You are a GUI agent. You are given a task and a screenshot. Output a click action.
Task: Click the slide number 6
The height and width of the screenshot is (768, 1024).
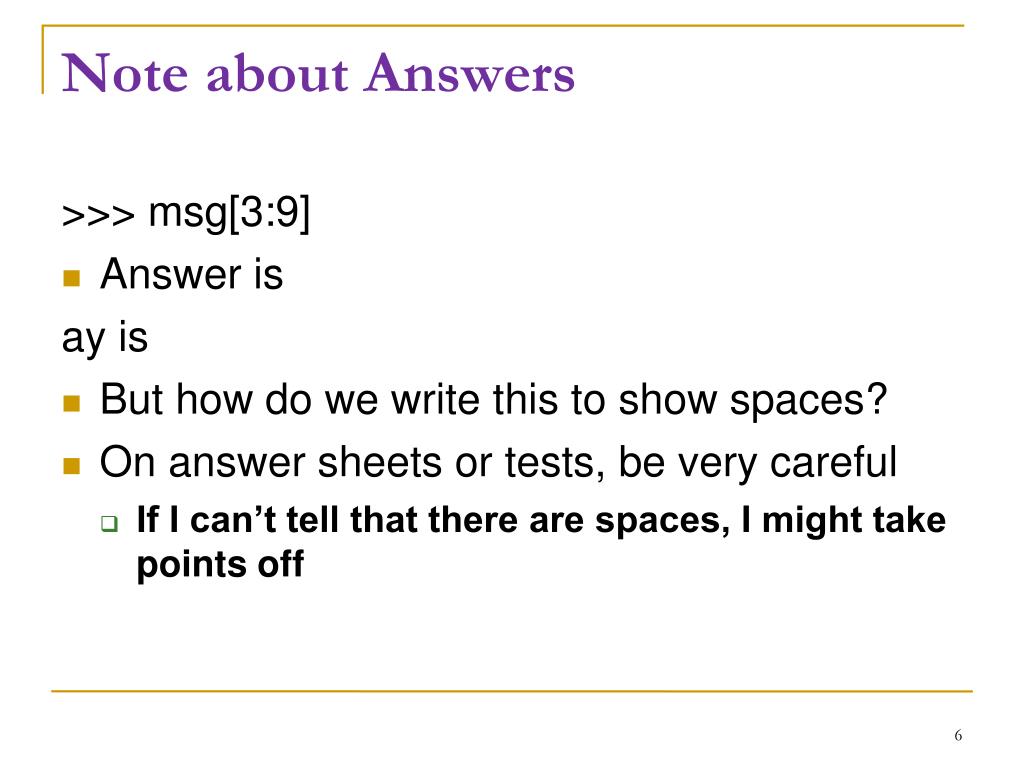point(958,735)
